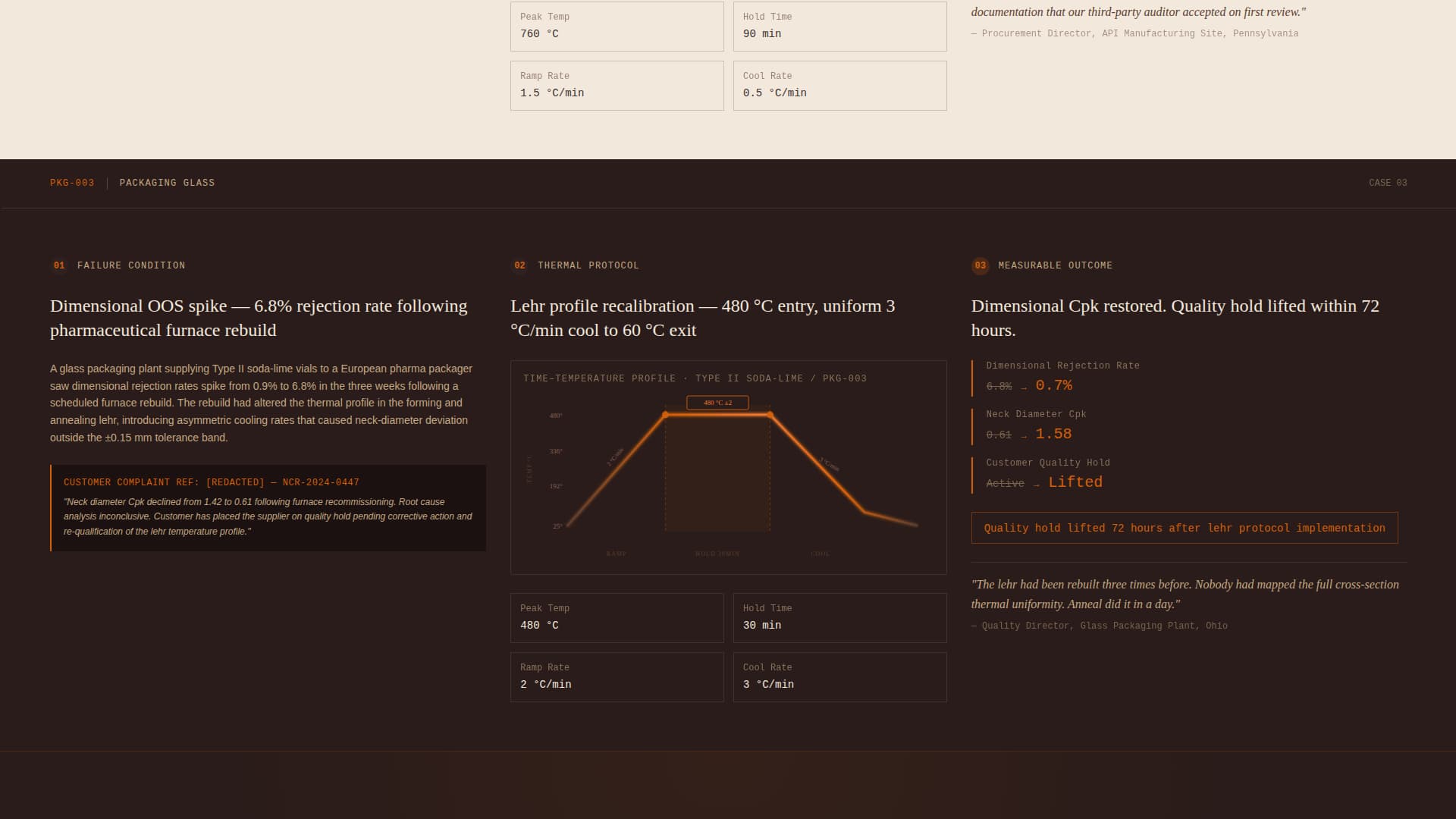Image resolution: width=1456 pixels, height=819 pixels.
Task: Expand the Peak Temp 480 °C card
Action: (617, 617)
